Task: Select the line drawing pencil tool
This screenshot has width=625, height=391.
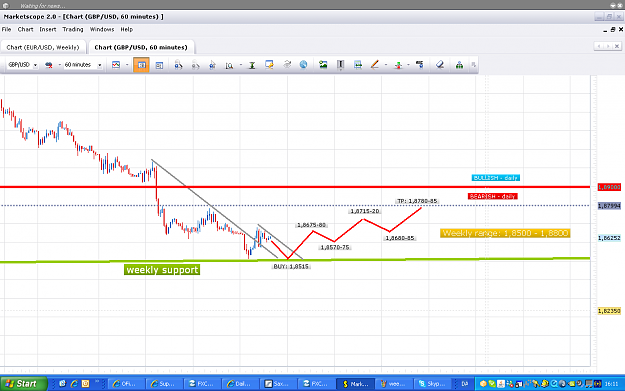Action: coord(375,65)
